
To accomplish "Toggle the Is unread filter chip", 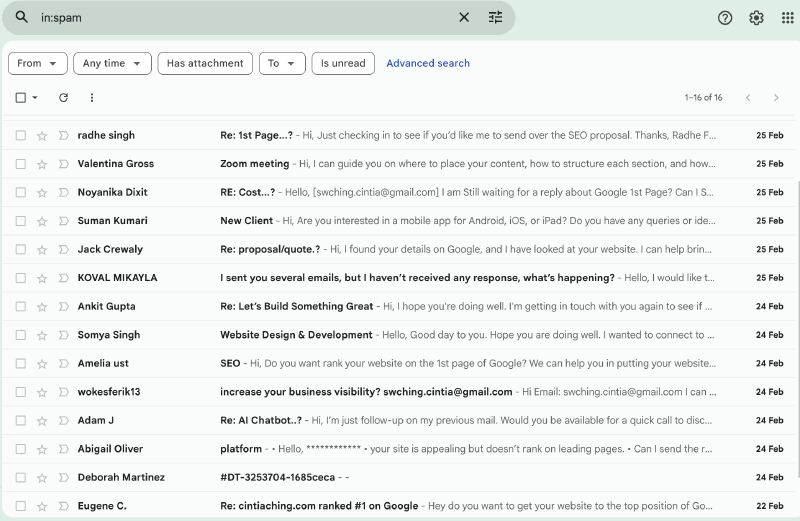I will coord(343,63).
